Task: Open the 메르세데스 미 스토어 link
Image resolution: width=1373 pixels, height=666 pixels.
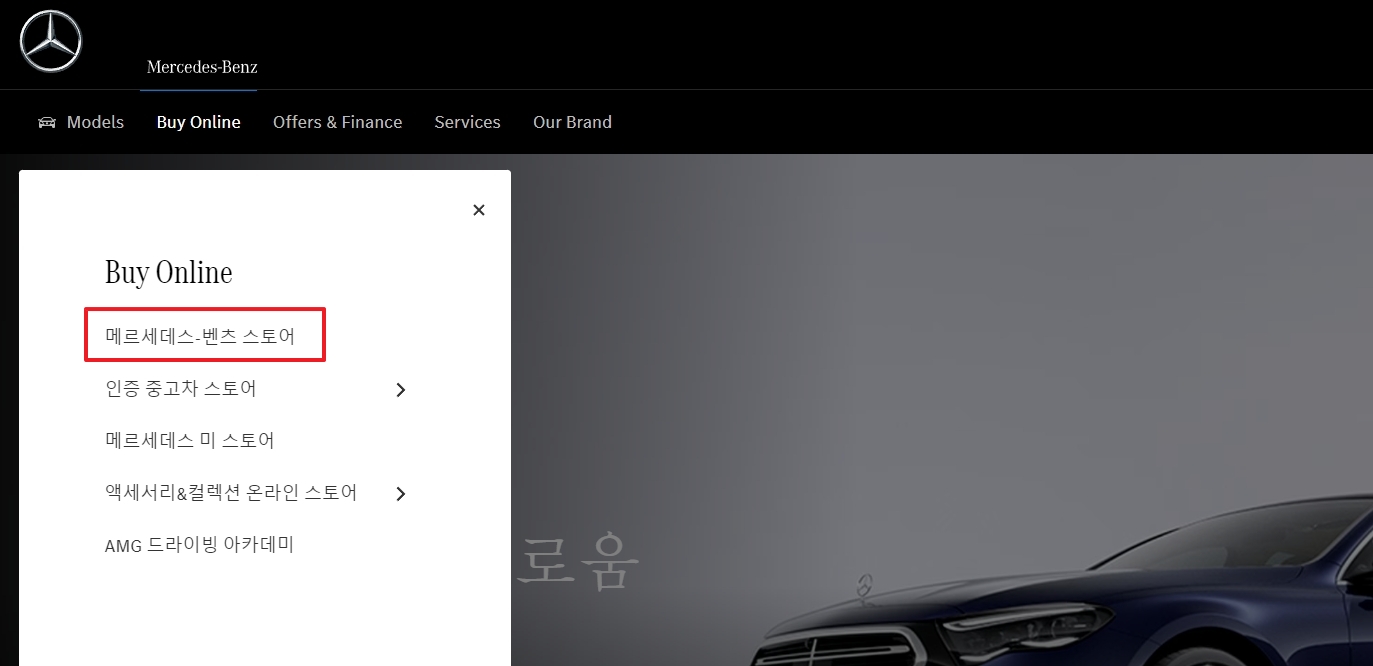Action: pos(190,441)
